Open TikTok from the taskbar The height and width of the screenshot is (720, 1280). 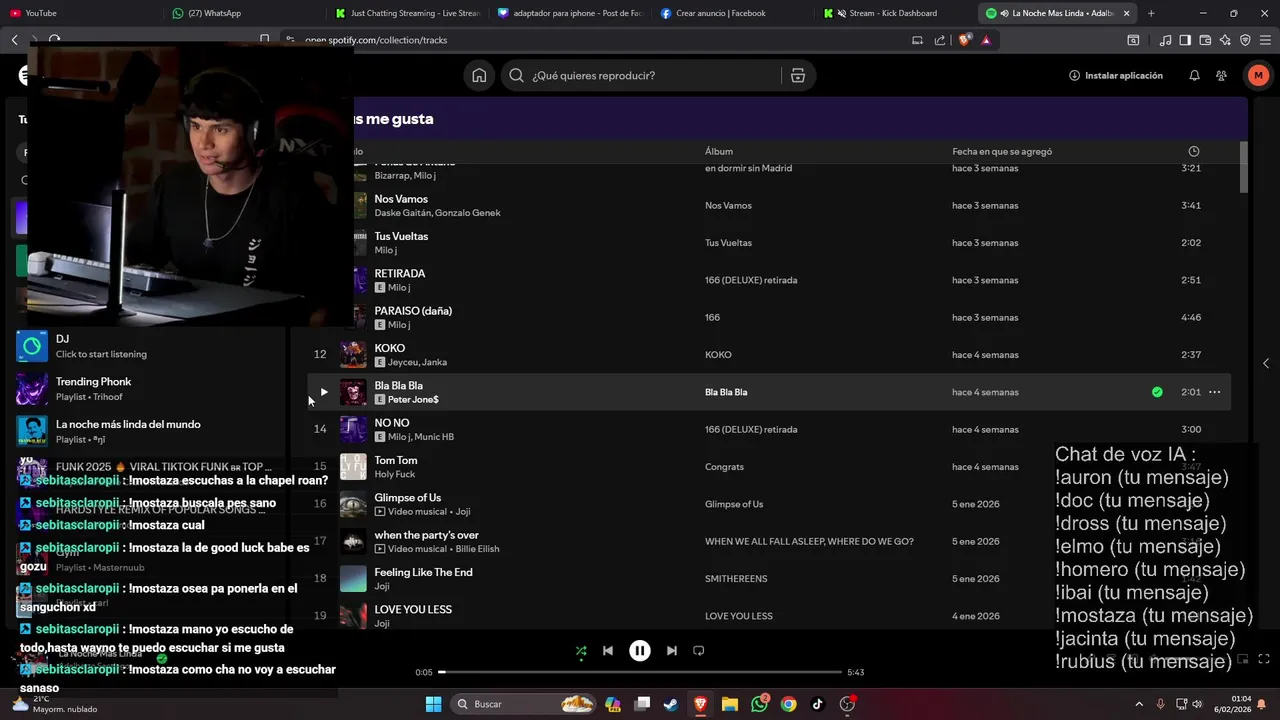tap(818, 704)
